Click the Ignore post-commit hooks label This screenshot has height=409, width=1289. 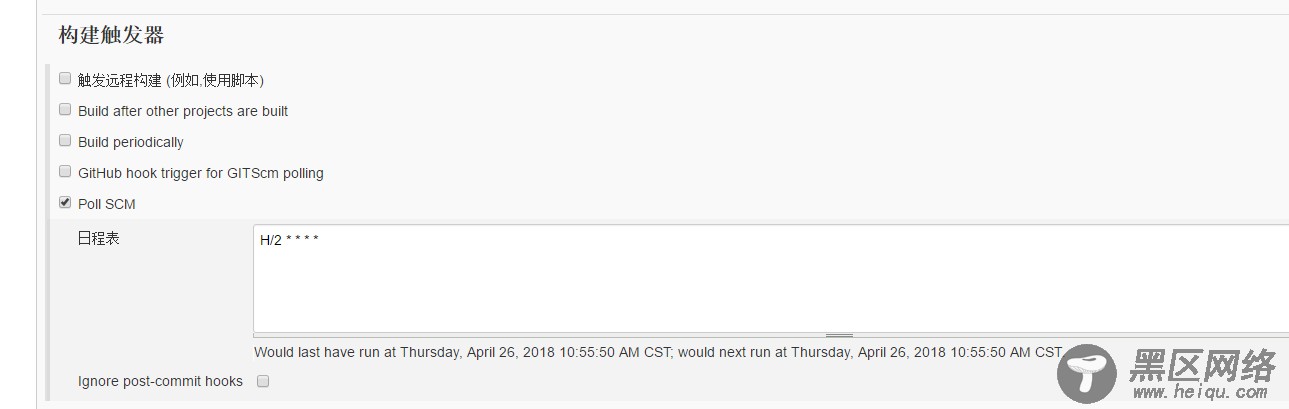tap(160, 381)
